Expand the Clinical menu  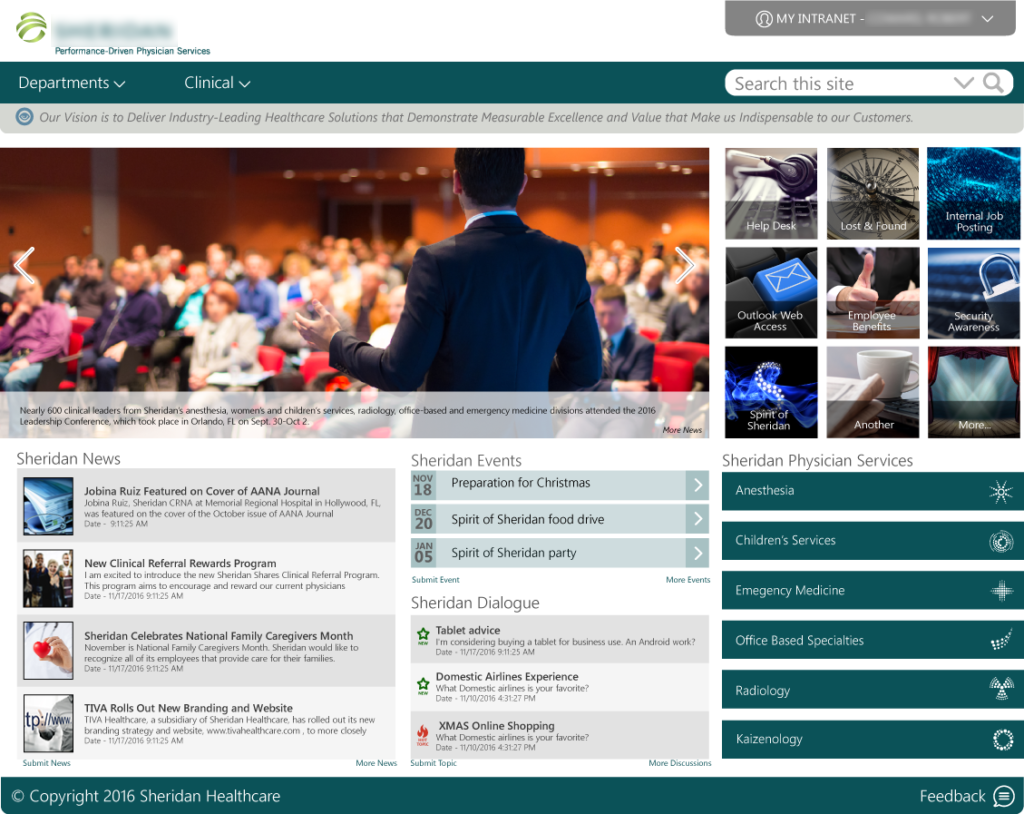coord(217,83)
